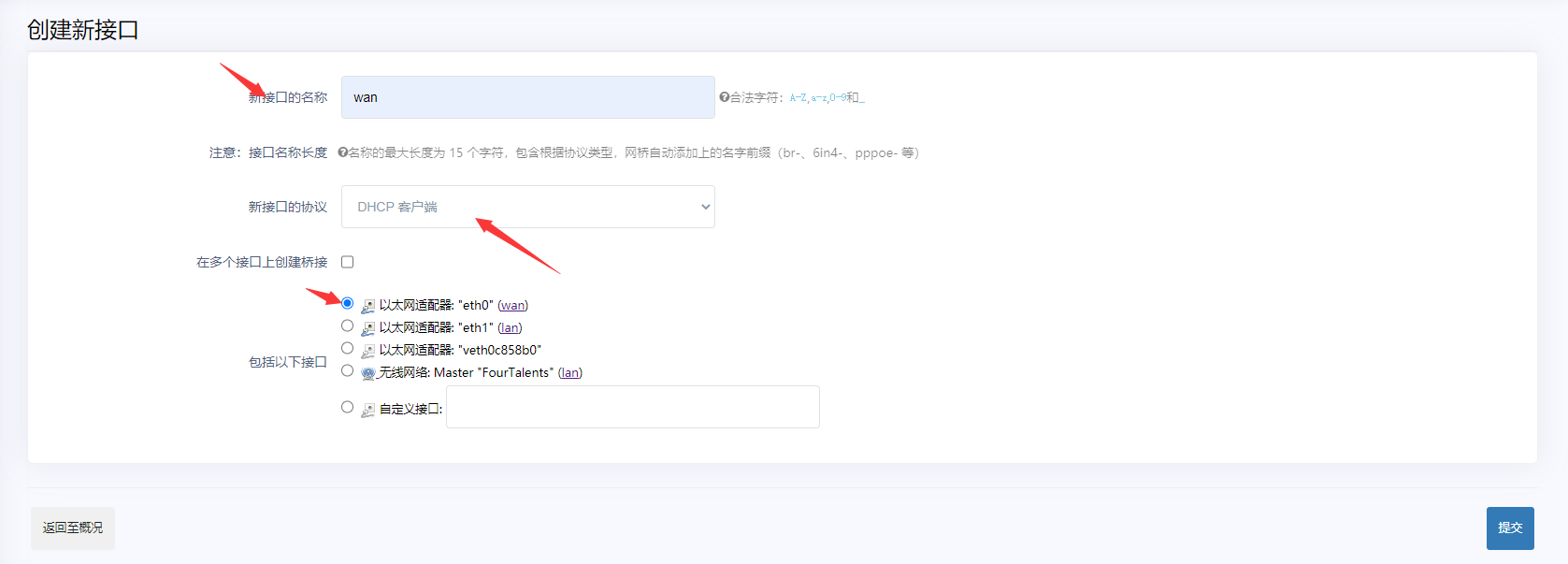This screenshot has width=1568, height=564.
Task: Open the wan link next to eth0
Action: point(512,306)
